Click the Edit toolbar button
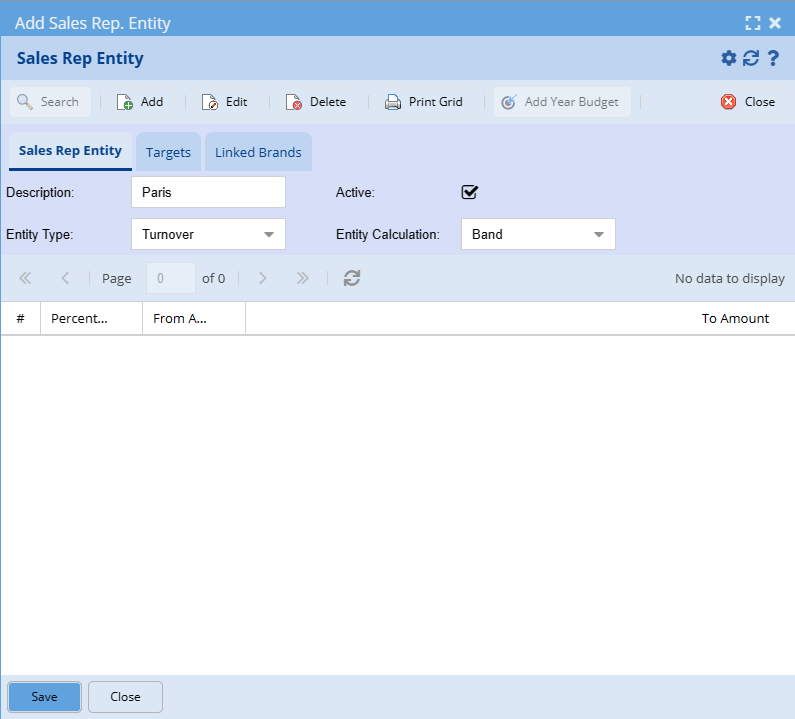 pos(224,102)
